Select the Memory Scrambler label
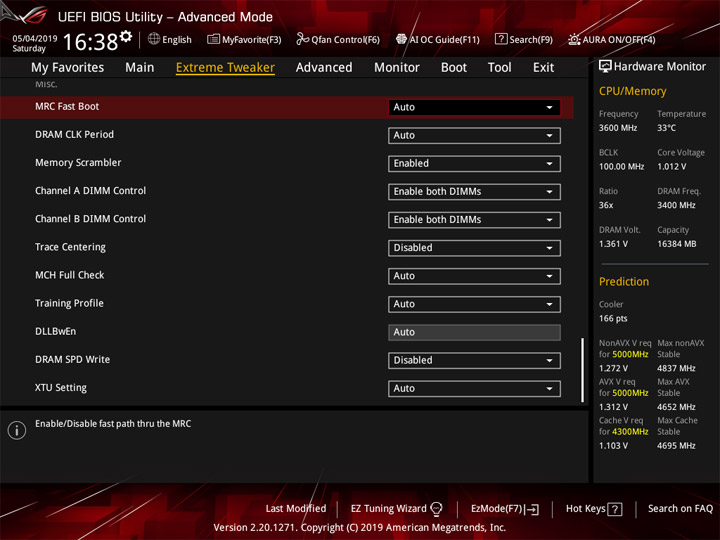The width and height of the screenshot is (720, 540). pos(78,163)
